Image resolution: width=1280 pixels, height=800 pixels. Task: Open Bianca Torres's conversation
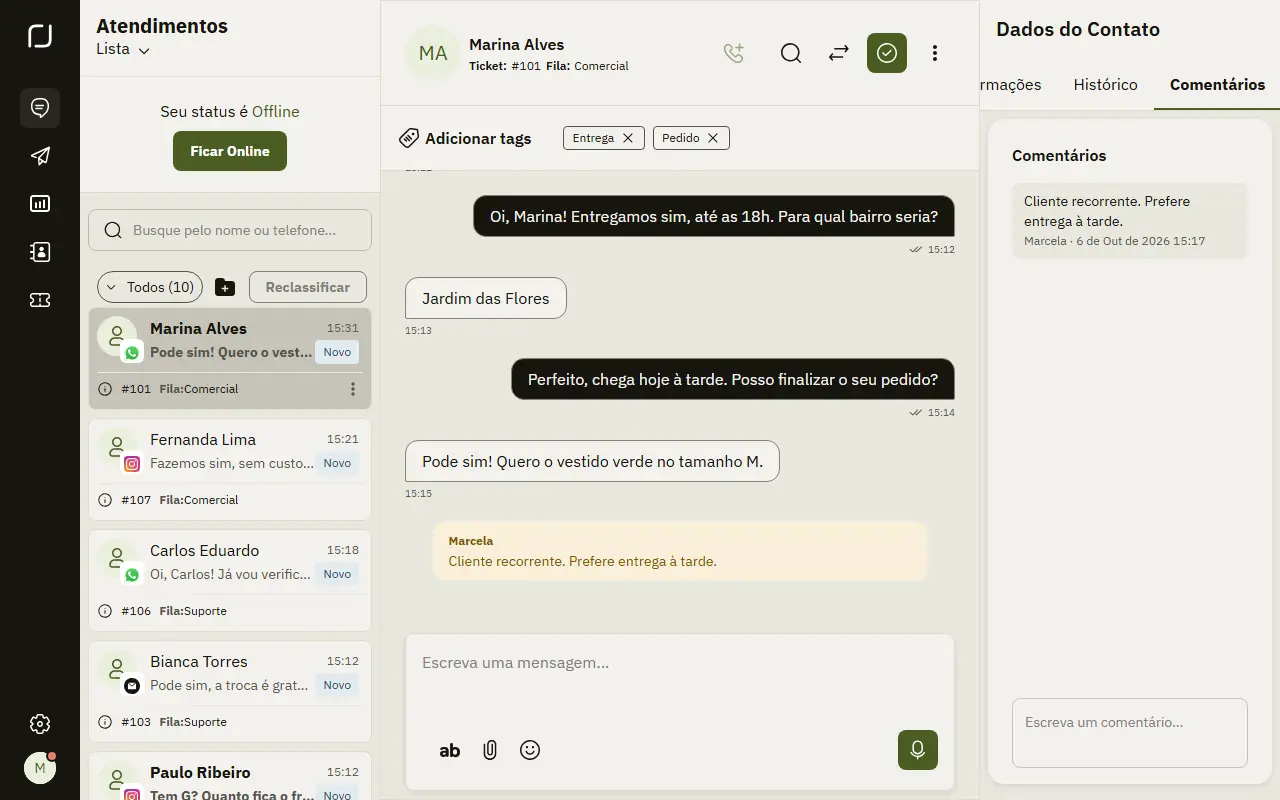230,692
